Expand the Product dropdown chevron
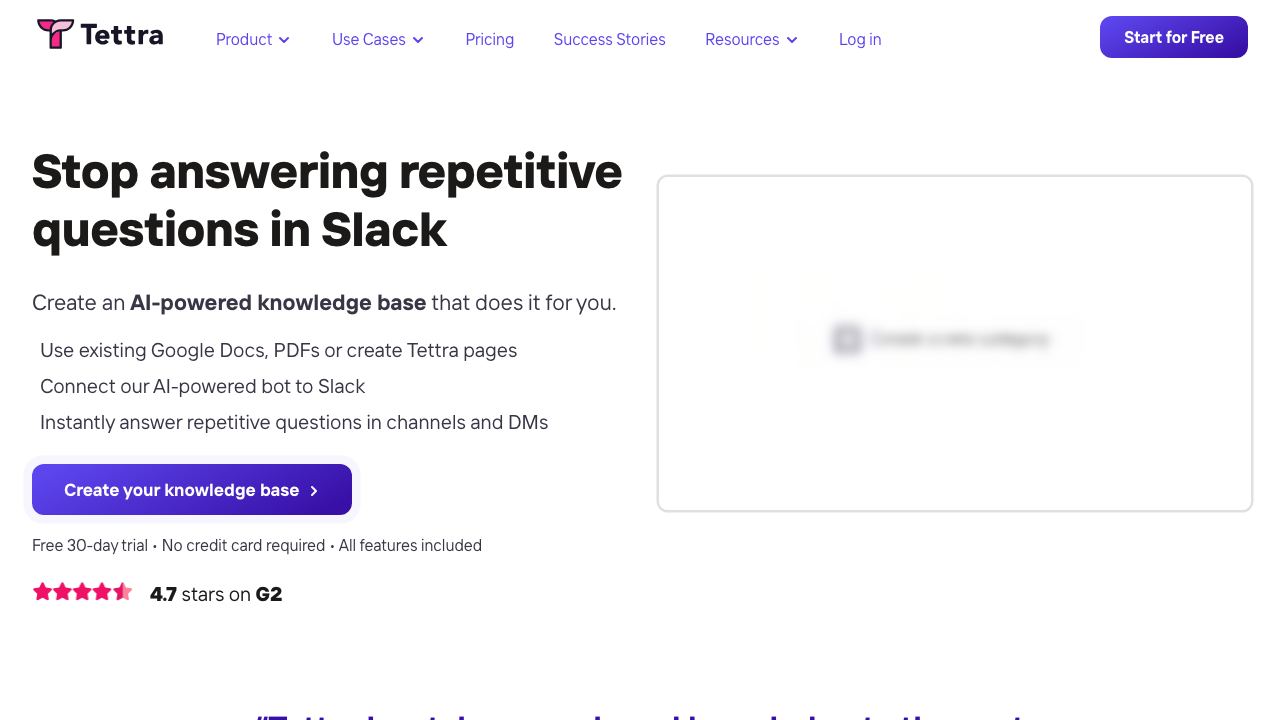Image resolution: width=1280 pixels, height=720 pixels. (x=284, y=40)
